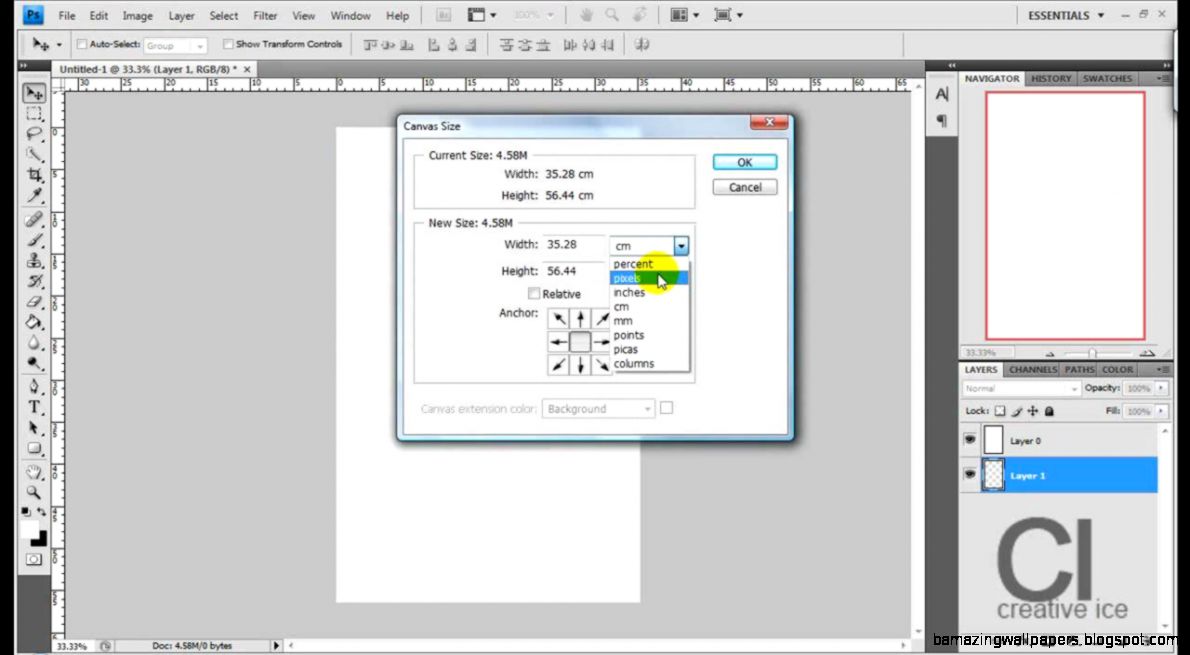
Task: Select the Lasso tool
Action: tap(34, 134)
